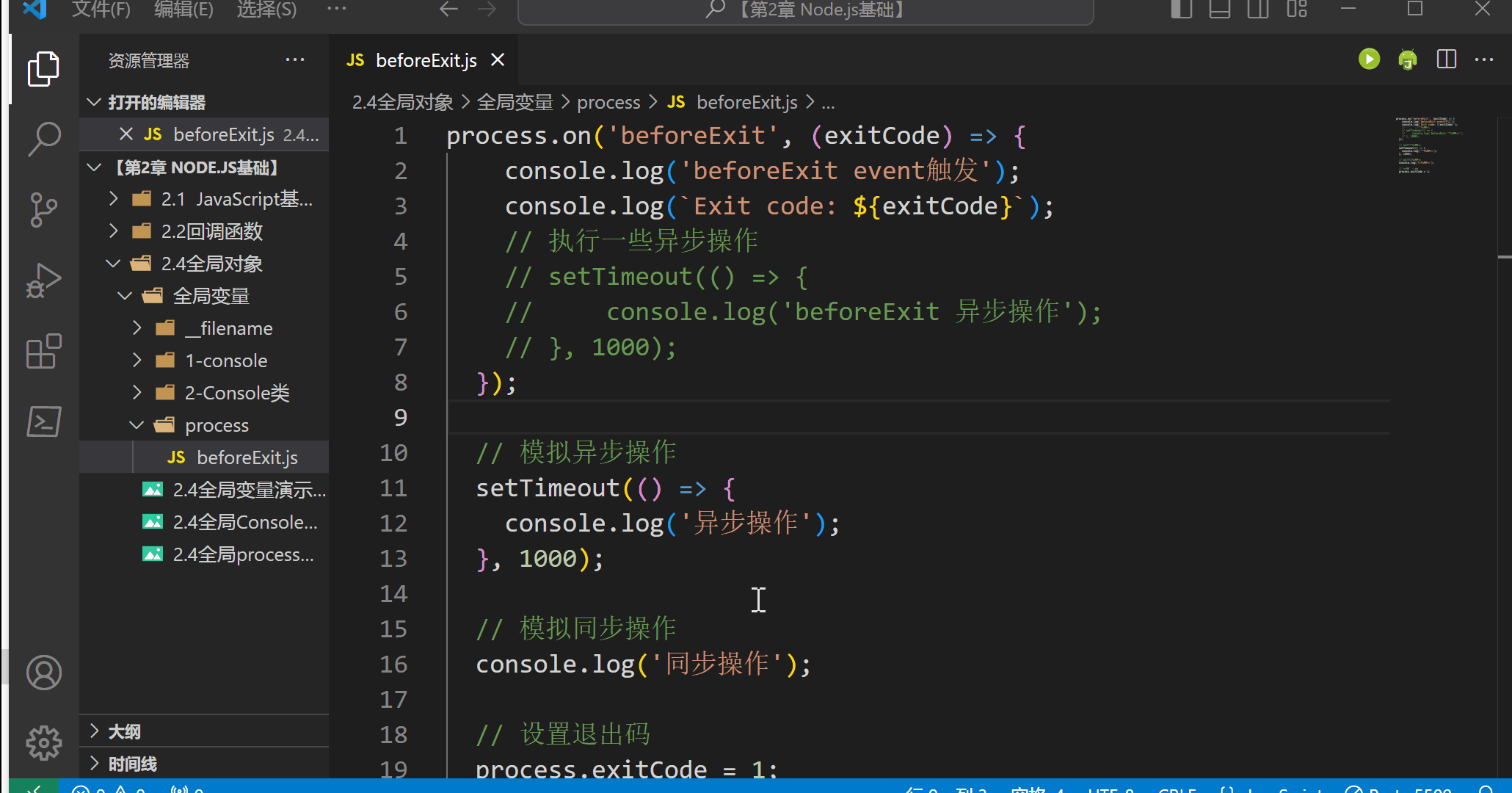
Task: Click the 2.4全局对象 breadcrumb
Action: pos(403,102)
